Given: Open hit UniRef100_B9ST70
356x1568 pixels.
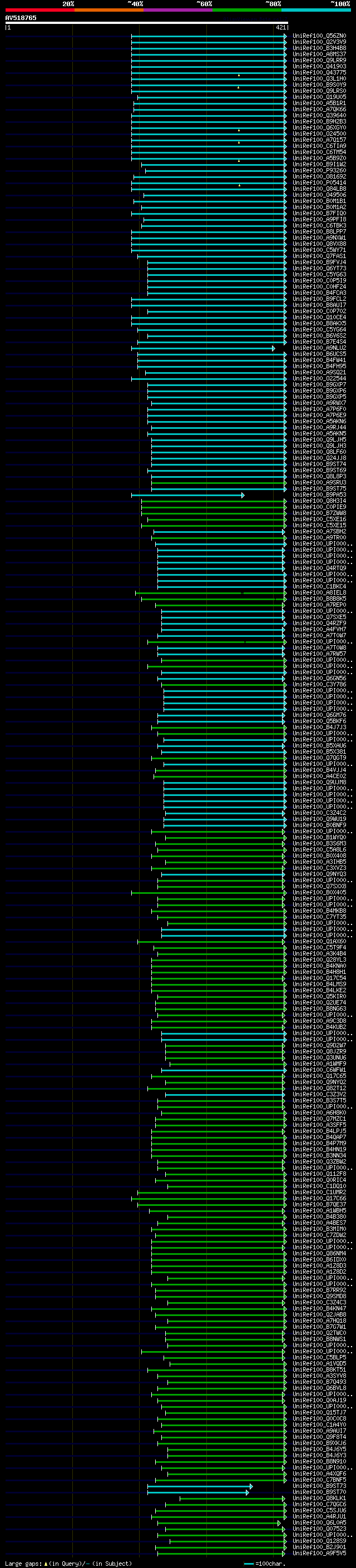Looking at the screenshot, I should pyautogui.click(x=319, y=1492).
